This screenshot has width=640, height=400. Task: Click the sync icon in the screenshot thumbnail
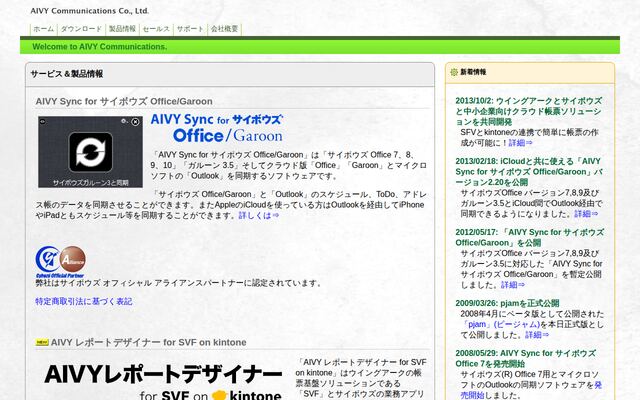(91, 152)
